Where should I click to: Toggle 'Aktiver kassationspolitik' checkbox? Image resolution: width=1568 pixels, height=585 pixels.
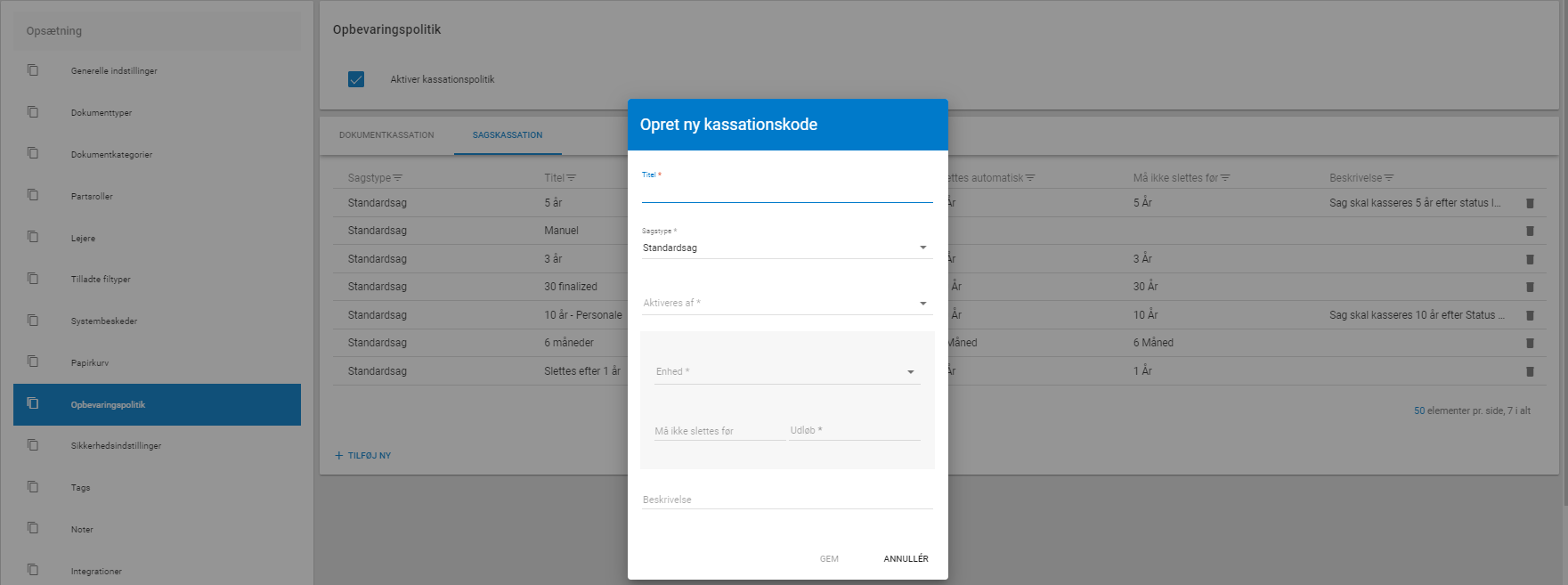(x=356, y=79)
